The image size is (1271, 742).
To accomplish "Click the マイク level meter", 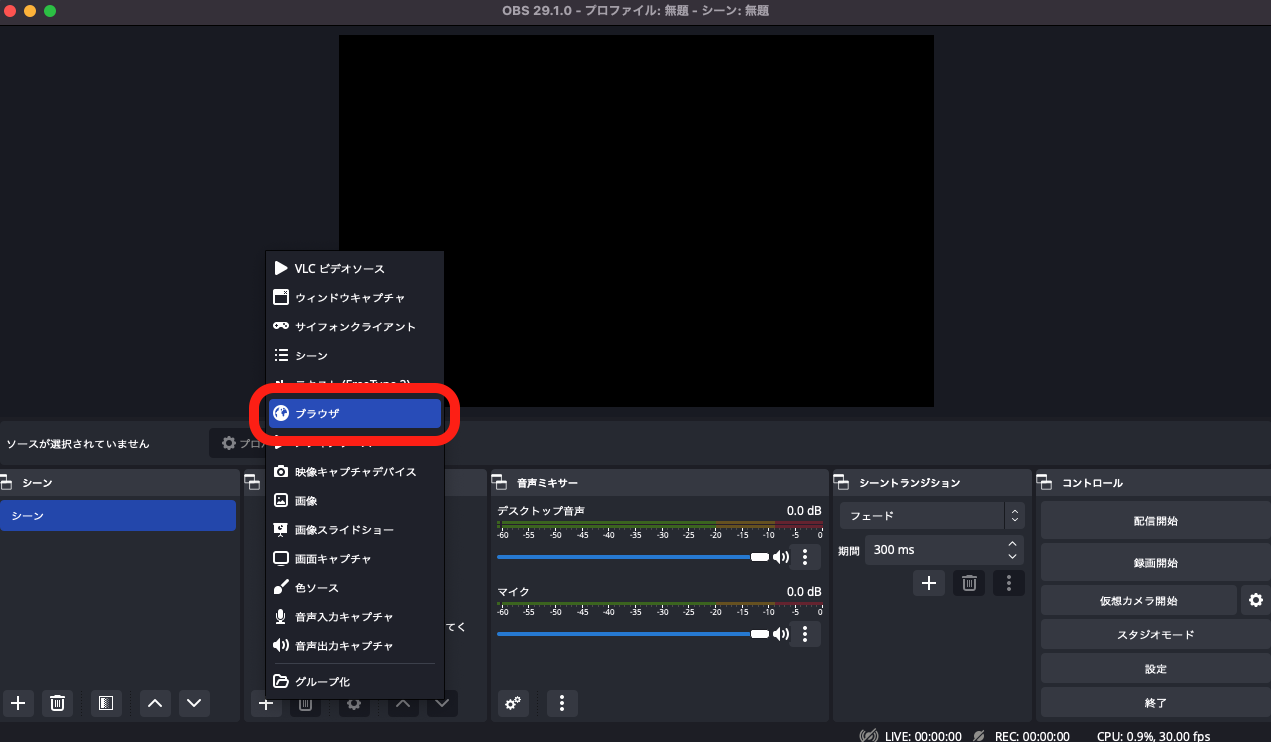I will coord(660,605).
